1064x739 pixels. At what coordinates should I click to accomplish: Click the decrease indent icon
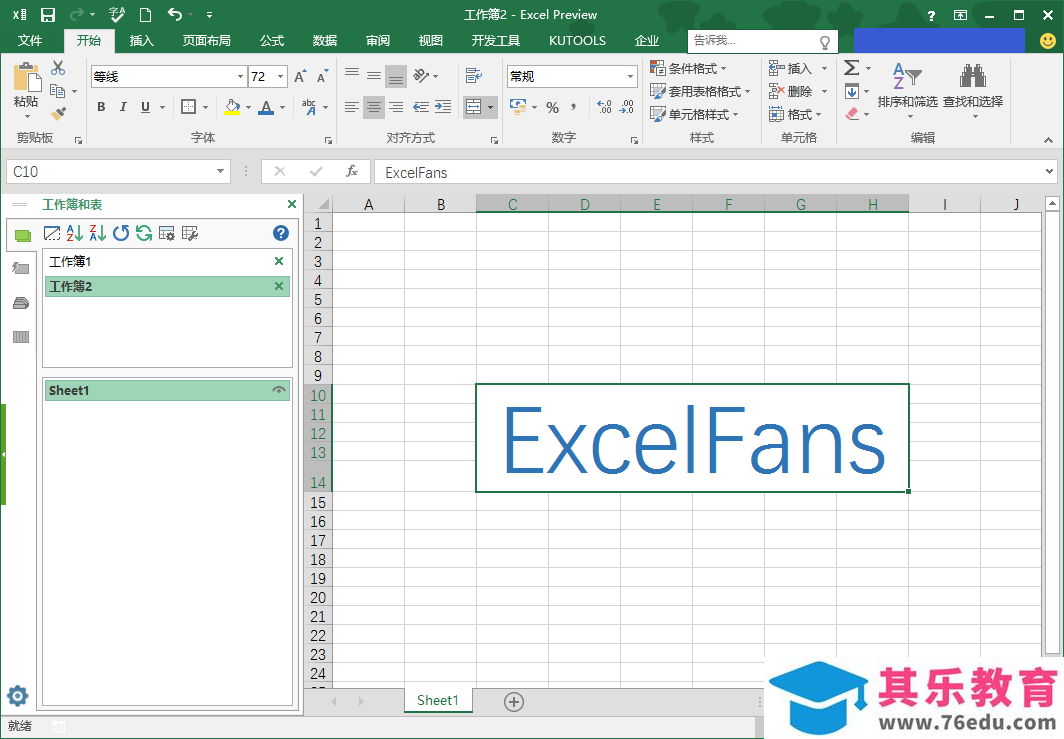point(421,107)
